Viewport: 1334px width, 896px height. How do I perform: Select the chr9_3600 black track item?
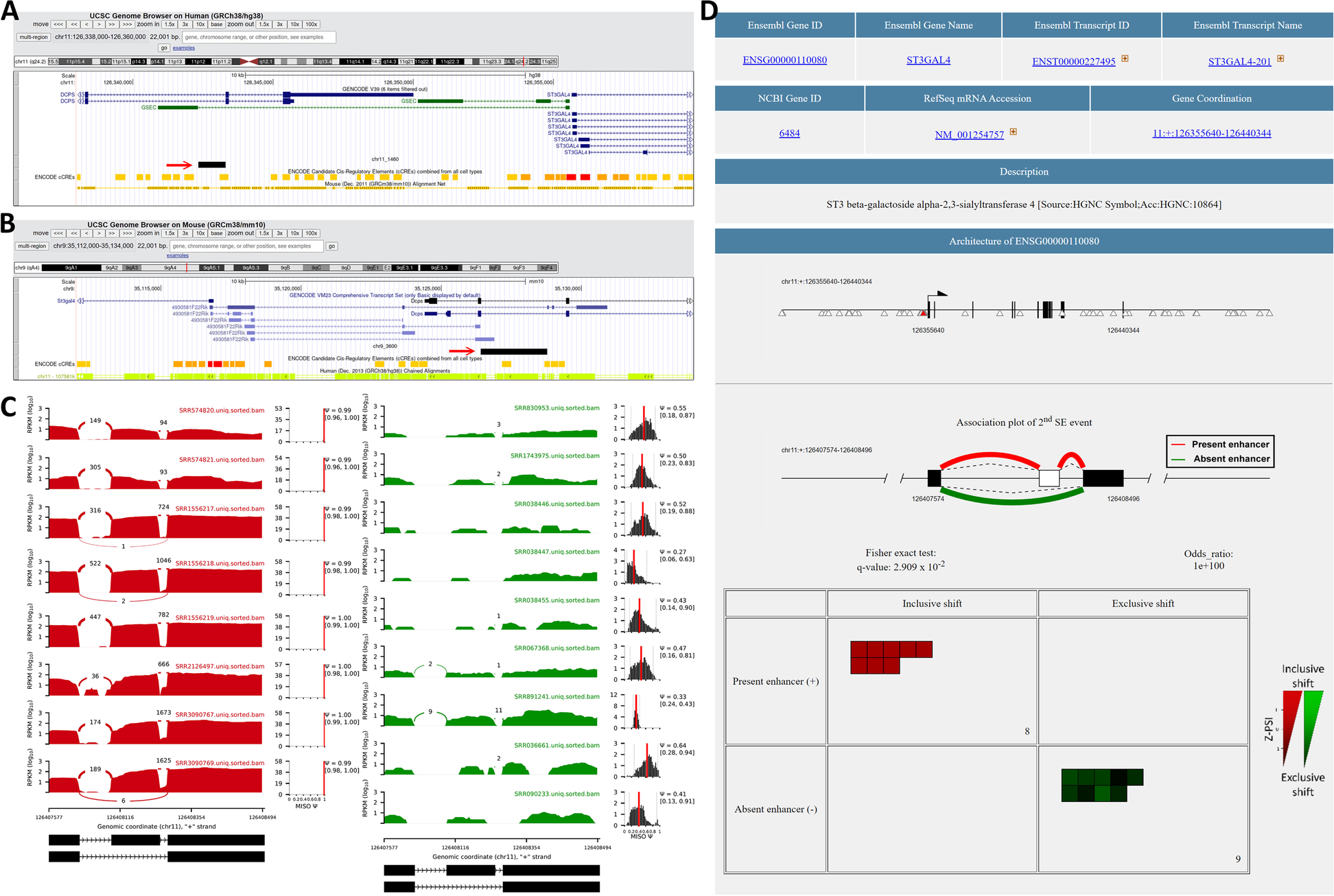pos(514,352)
